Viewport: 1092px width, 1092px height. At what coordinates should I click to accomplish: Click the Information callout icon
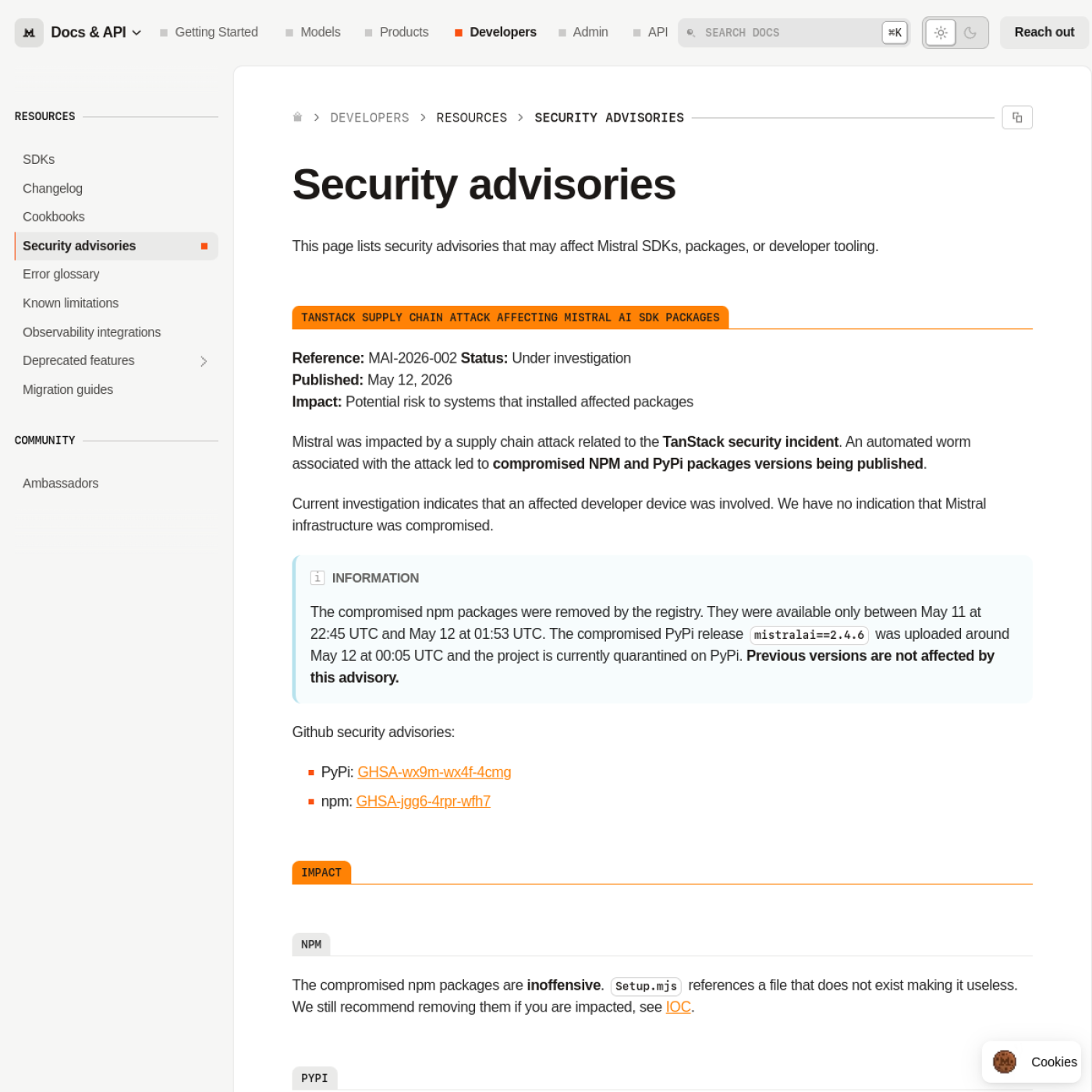click(x=317, y=578)
